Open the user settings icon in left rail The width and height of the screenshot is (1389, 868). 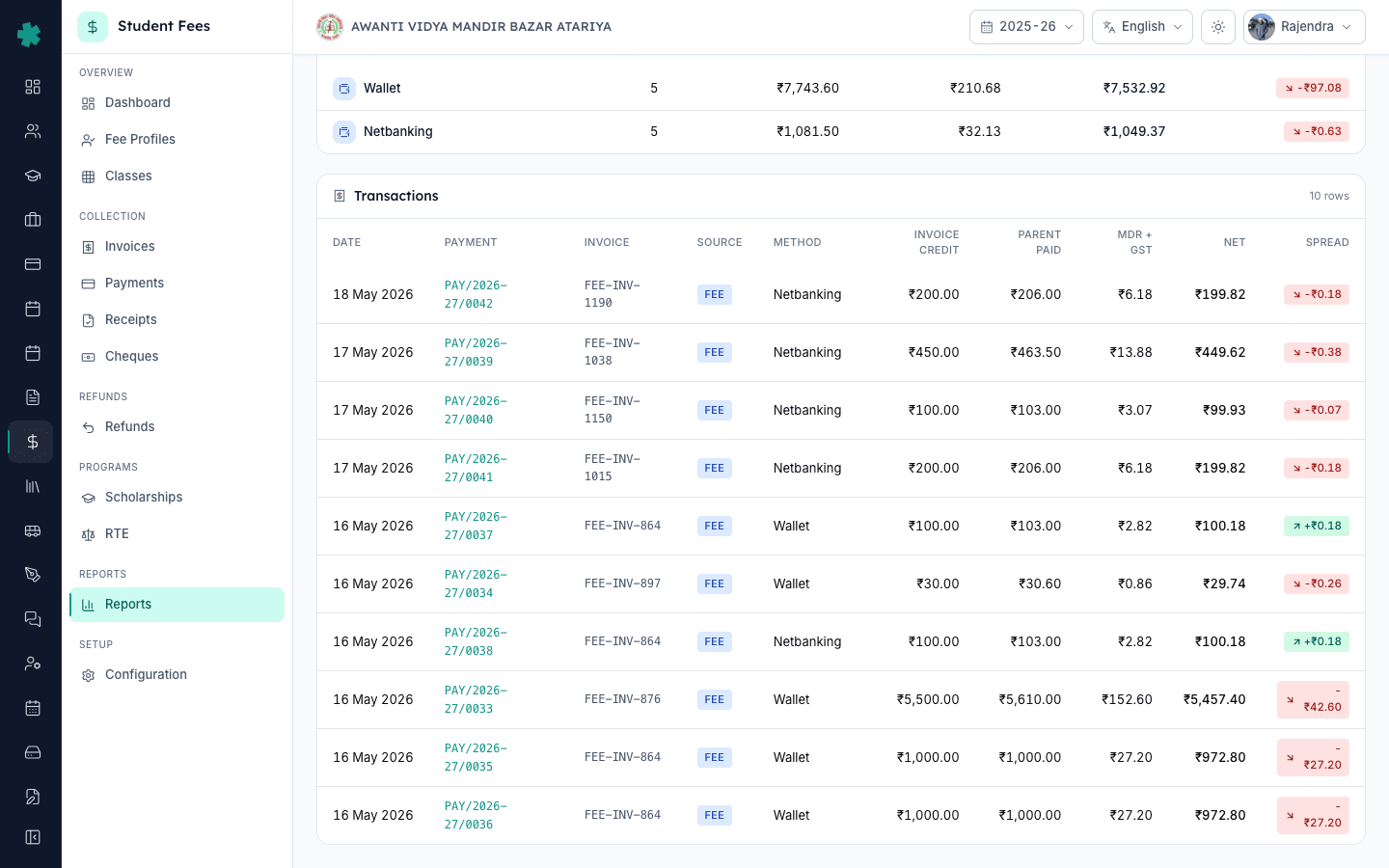point(33,664)
